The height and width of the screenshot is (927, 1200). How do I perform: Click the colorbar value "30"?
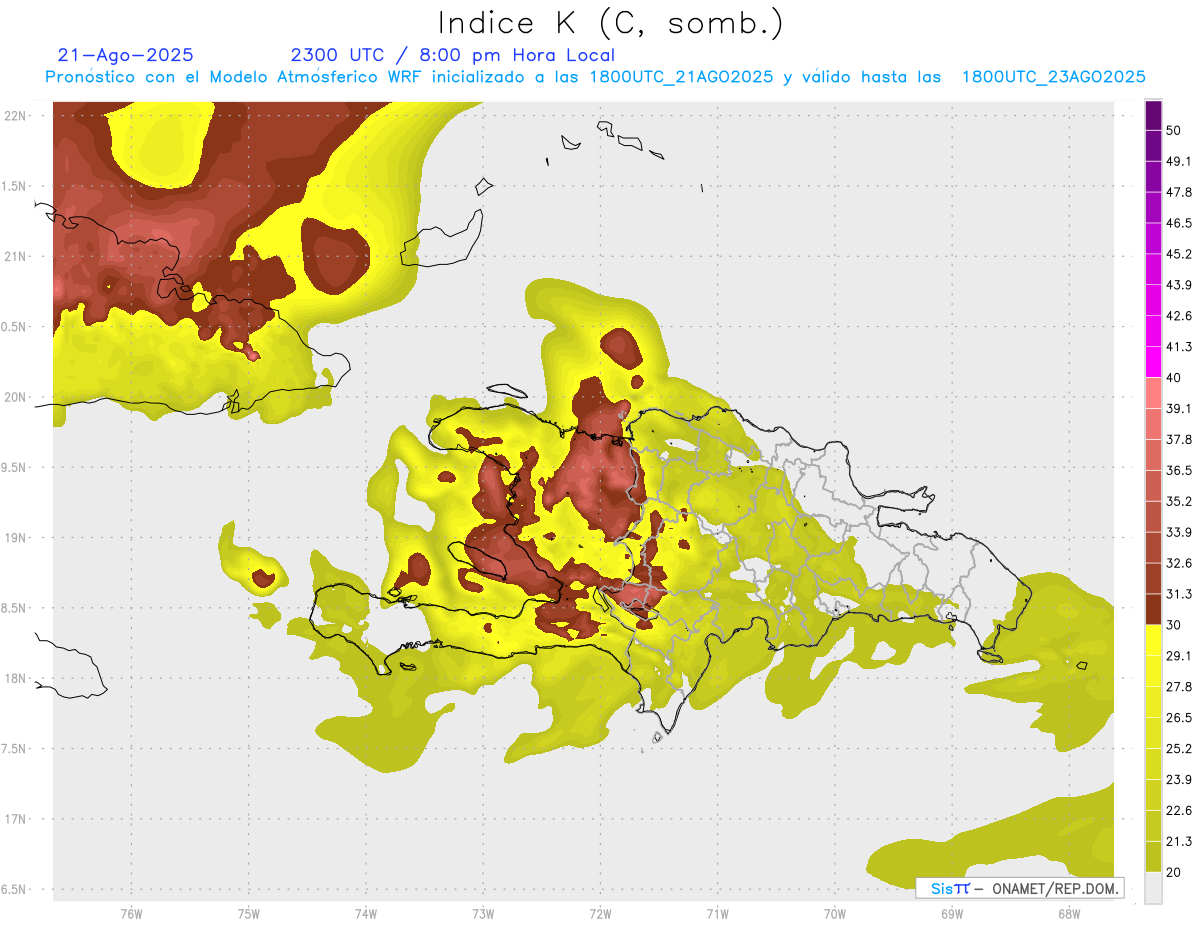(x=1174, y=625)
